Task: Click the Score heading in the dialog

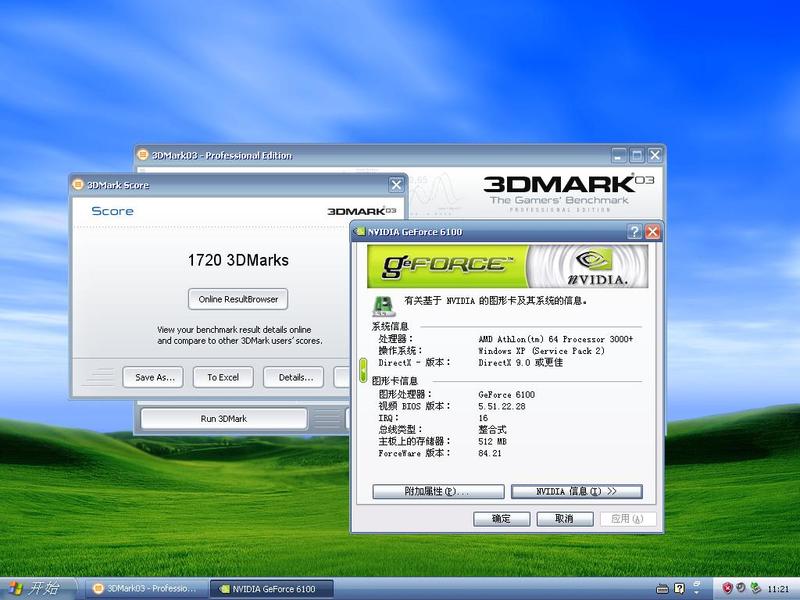Action: coord(112,211)
